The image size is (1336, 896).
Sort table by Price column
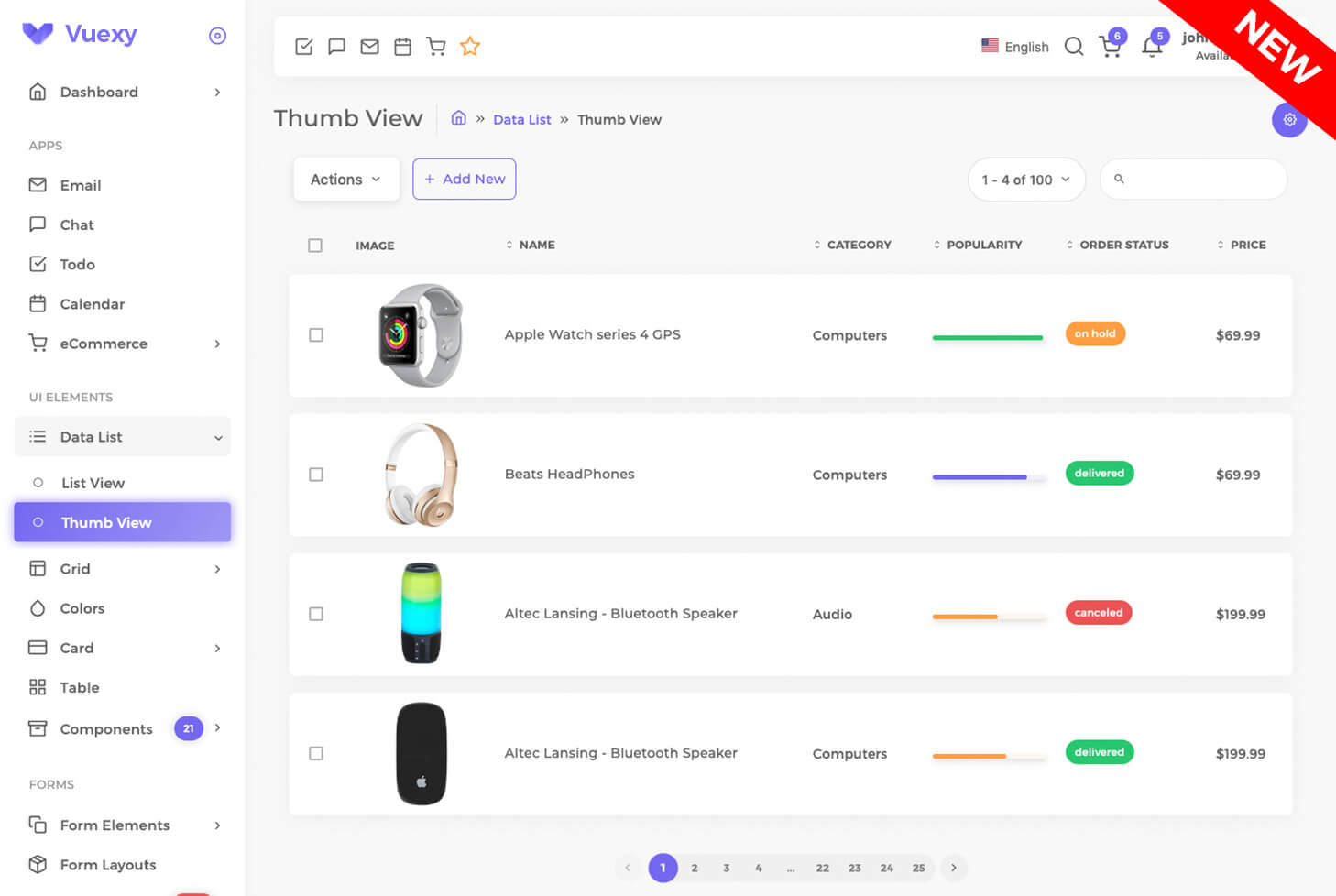click(x=1242, y=245)
